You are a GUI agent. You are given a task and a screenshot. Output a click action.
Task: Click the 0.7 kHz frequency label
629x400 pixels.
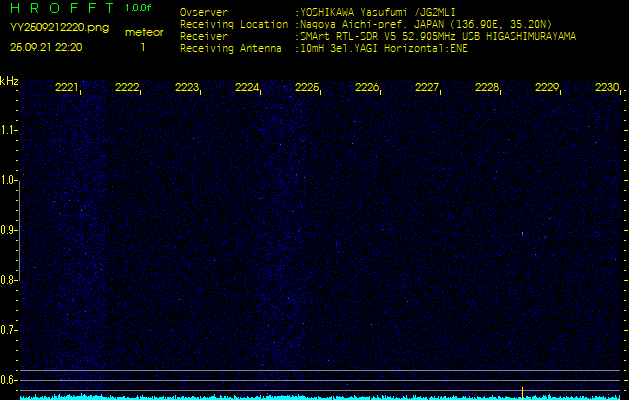(x=8, y=330)
